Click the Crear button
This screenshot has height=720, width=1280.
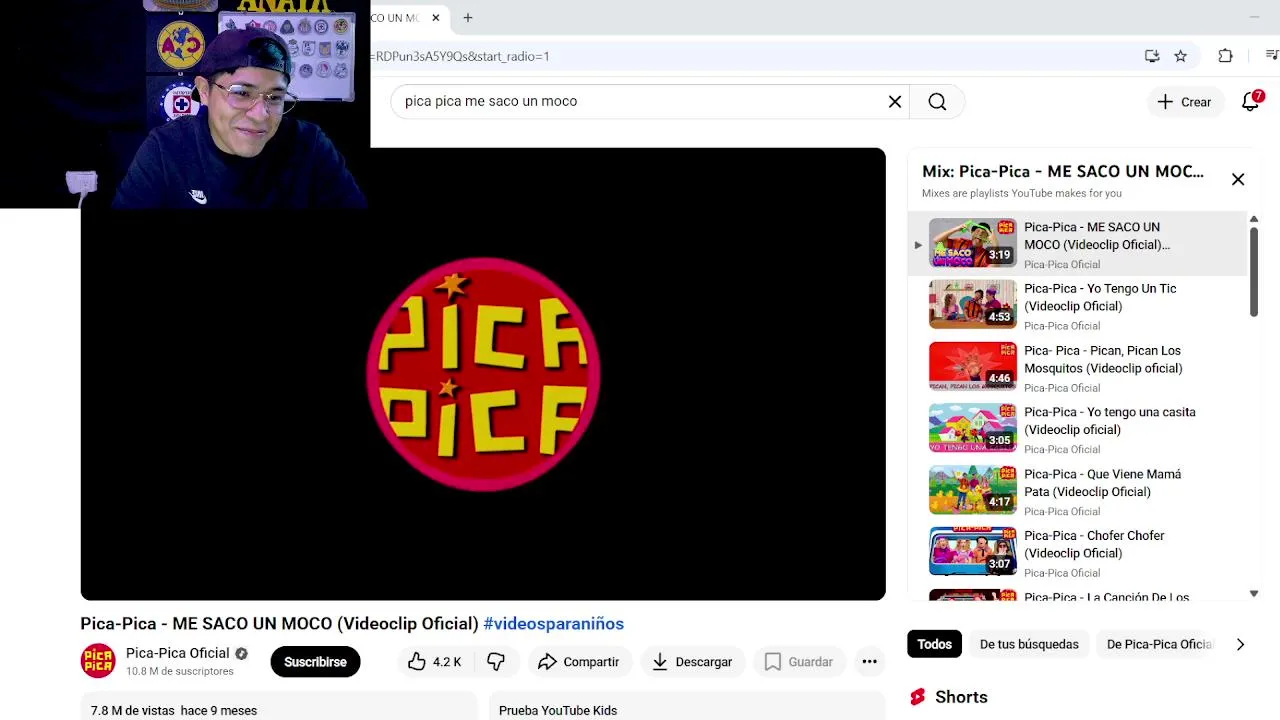[x=1184, y=102]
